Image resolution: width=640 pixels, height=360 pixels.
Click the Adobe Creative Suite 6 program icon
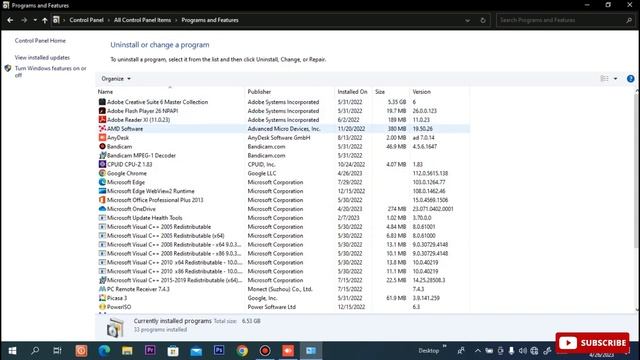[102, 102]
